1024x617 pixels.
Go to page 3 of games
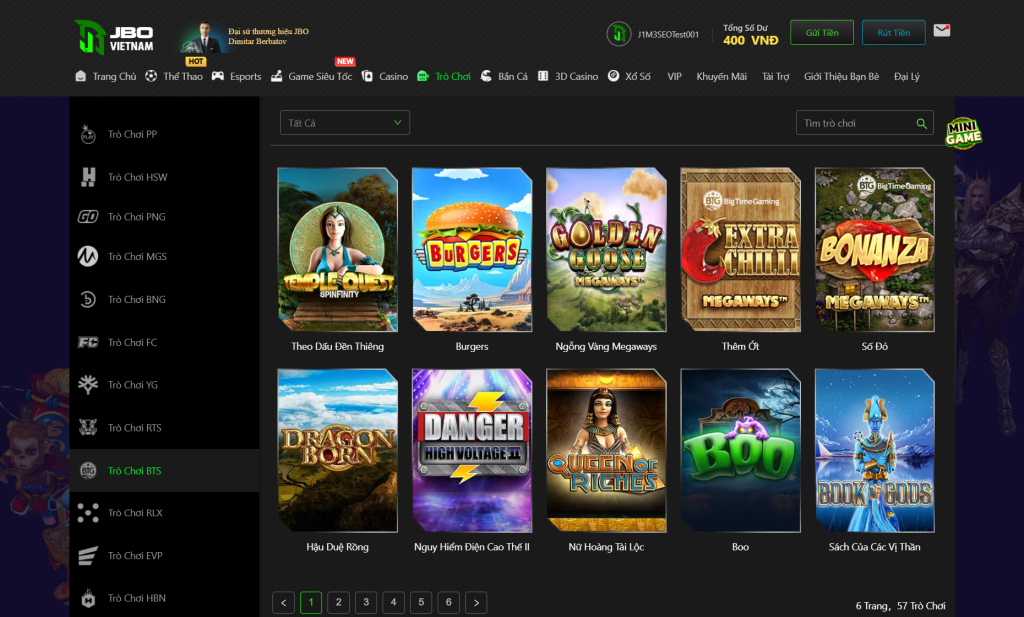point(366,602)
